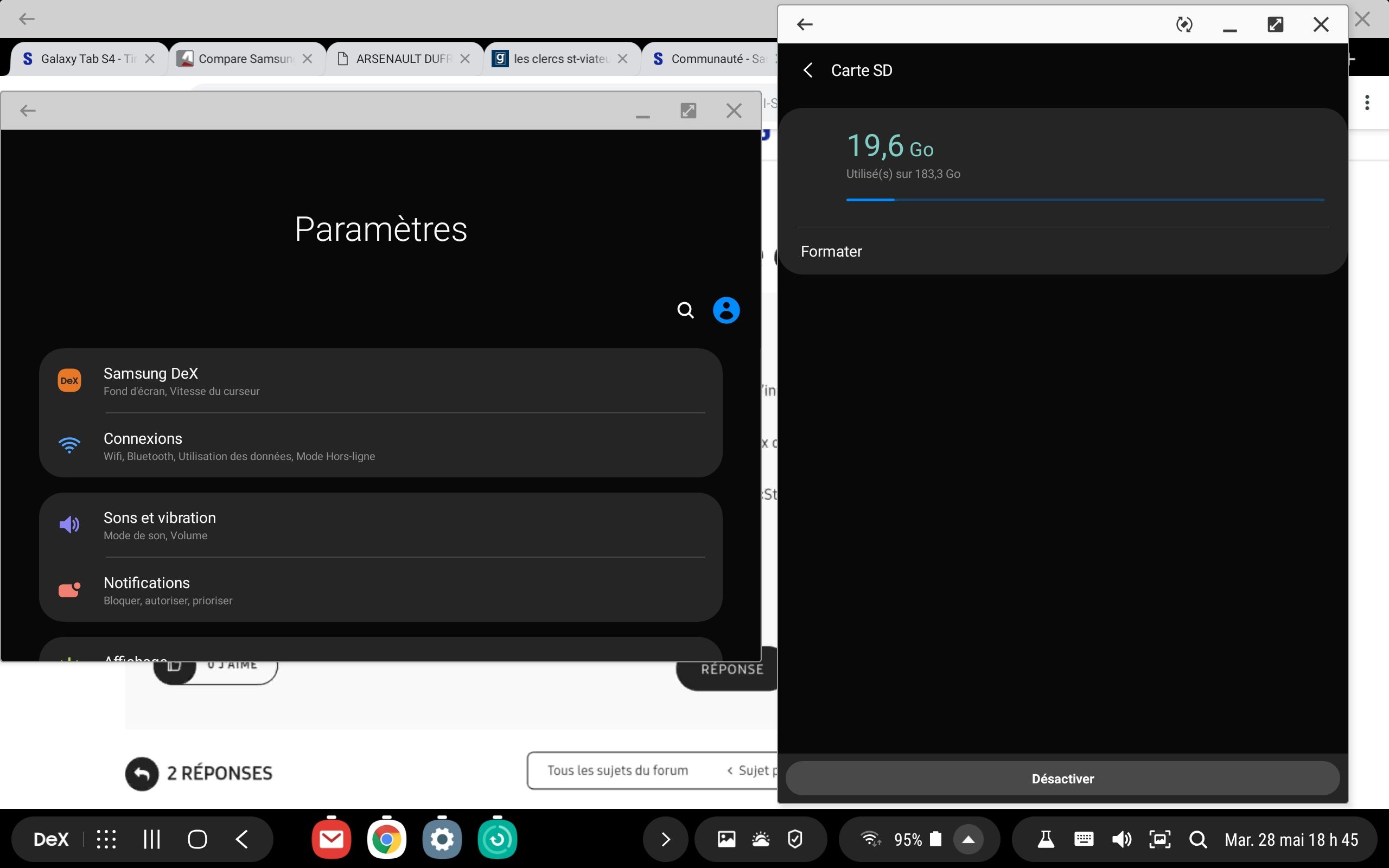The image size is (1389, 868).
Task: Open the Samsung account profile icon
Action: click(x=726, y=310)
